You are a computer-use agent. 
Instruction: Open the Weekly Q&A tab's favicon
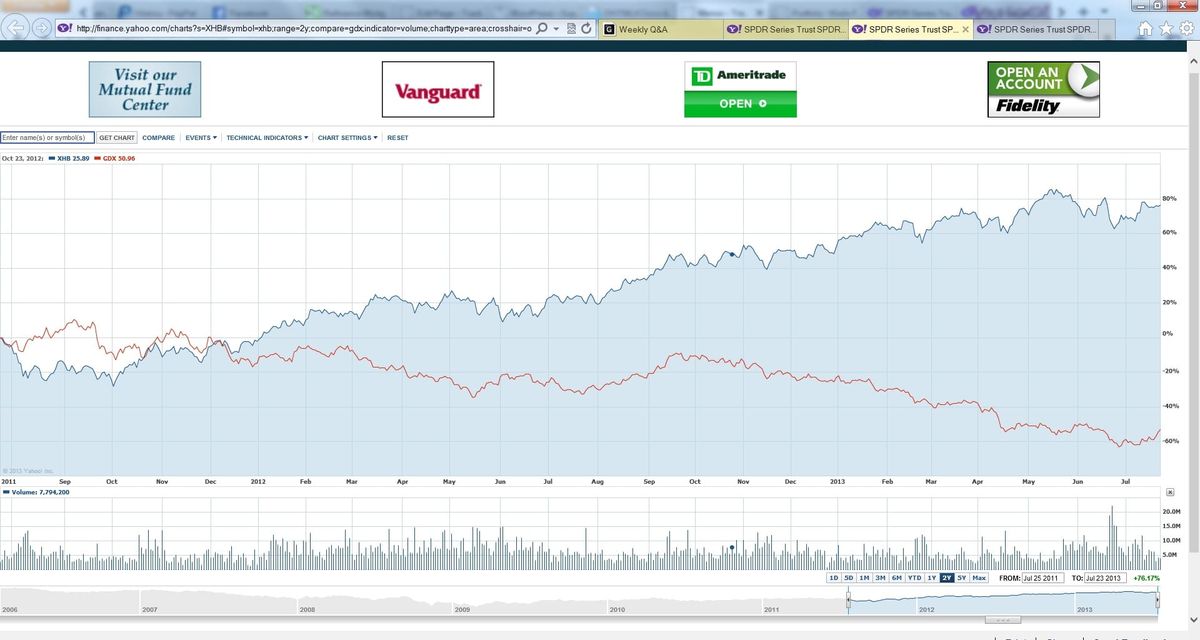(609, 29)
